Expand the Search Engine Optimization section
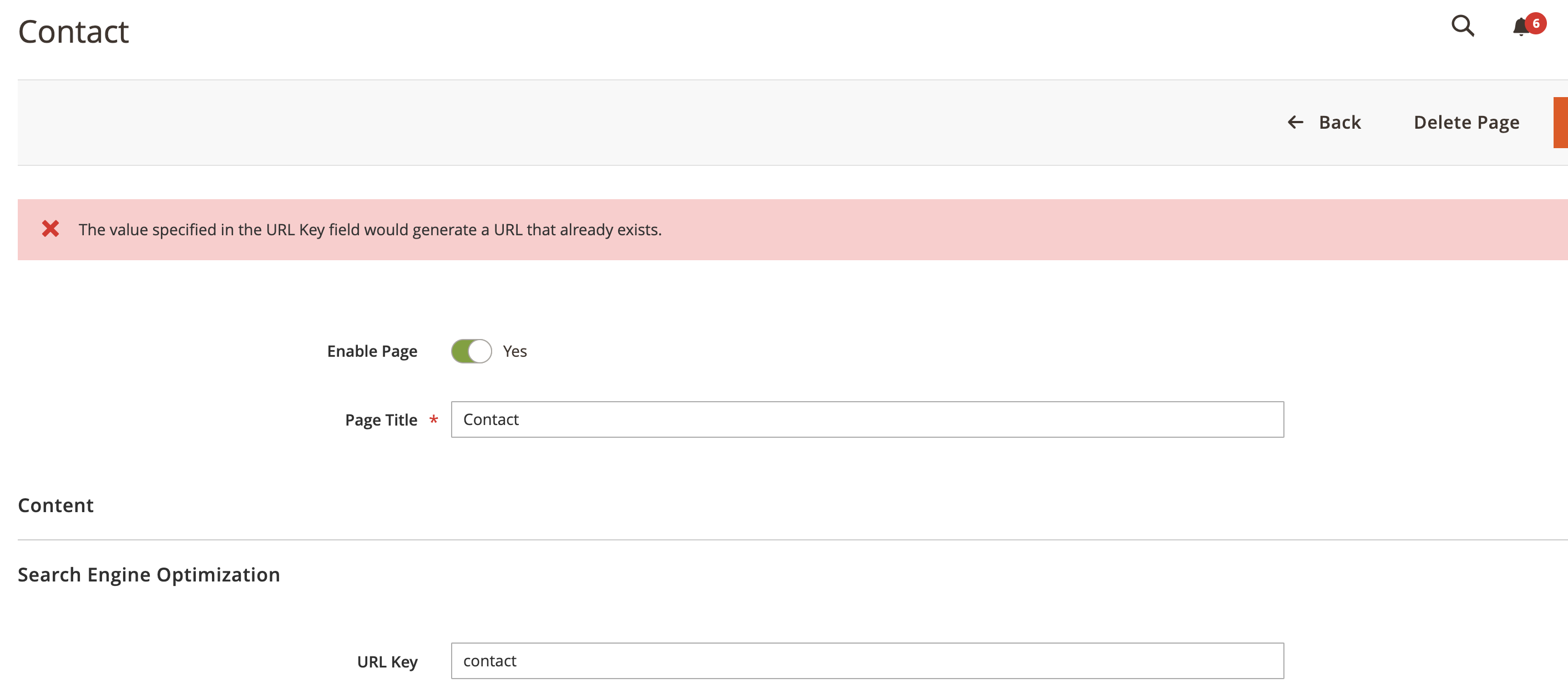 coord(149,574)
